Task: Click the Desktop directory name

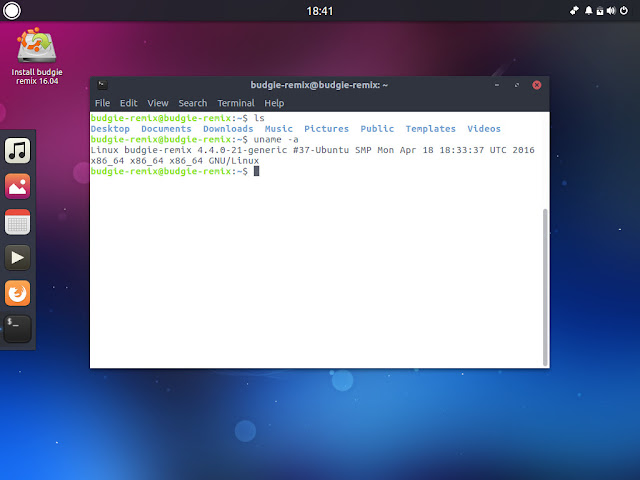Action: [x=110, y=129]
